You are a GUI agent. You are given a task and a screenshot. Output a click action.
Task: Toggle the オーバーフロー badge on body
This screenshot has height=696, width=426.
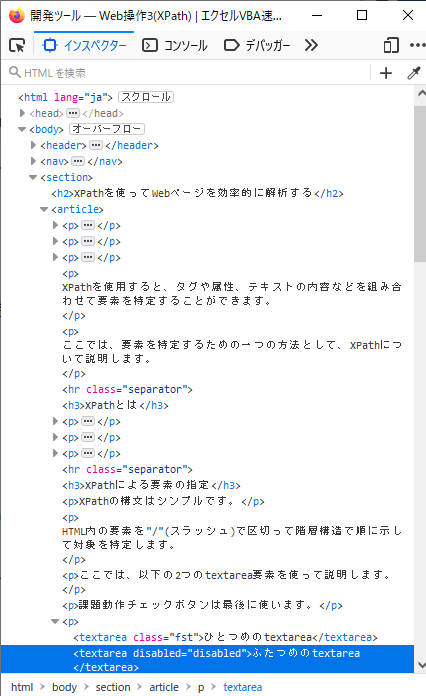[107, 129]
